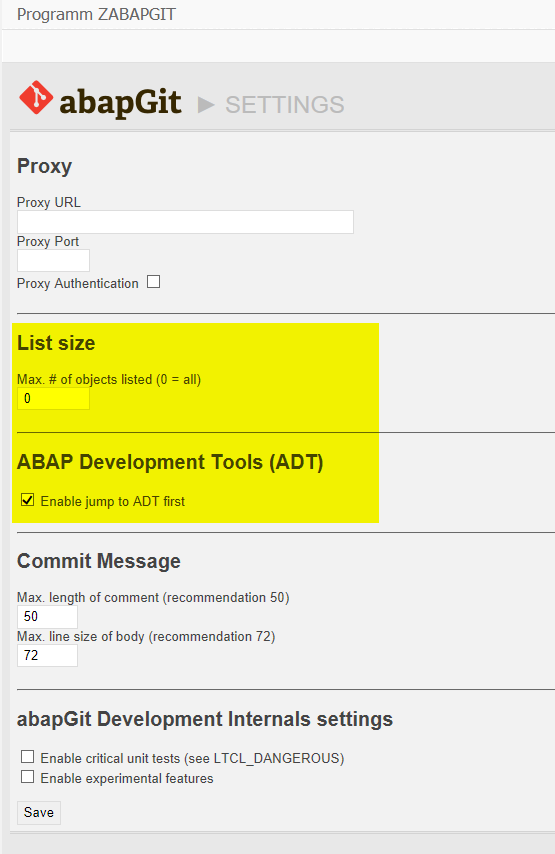This screenshot has height=854, width=555.
Task: Click the 'List size' section heading
Action: tap(56, 343)
